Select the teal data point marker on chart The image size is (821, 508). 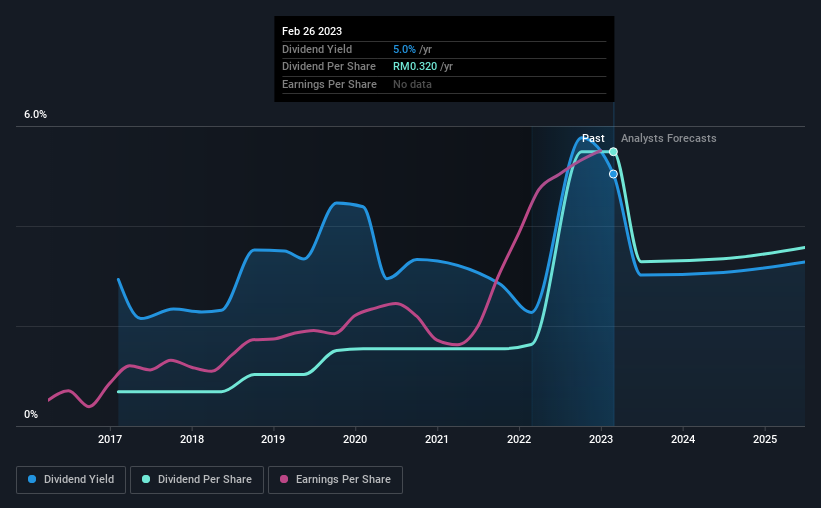point(613,152)
